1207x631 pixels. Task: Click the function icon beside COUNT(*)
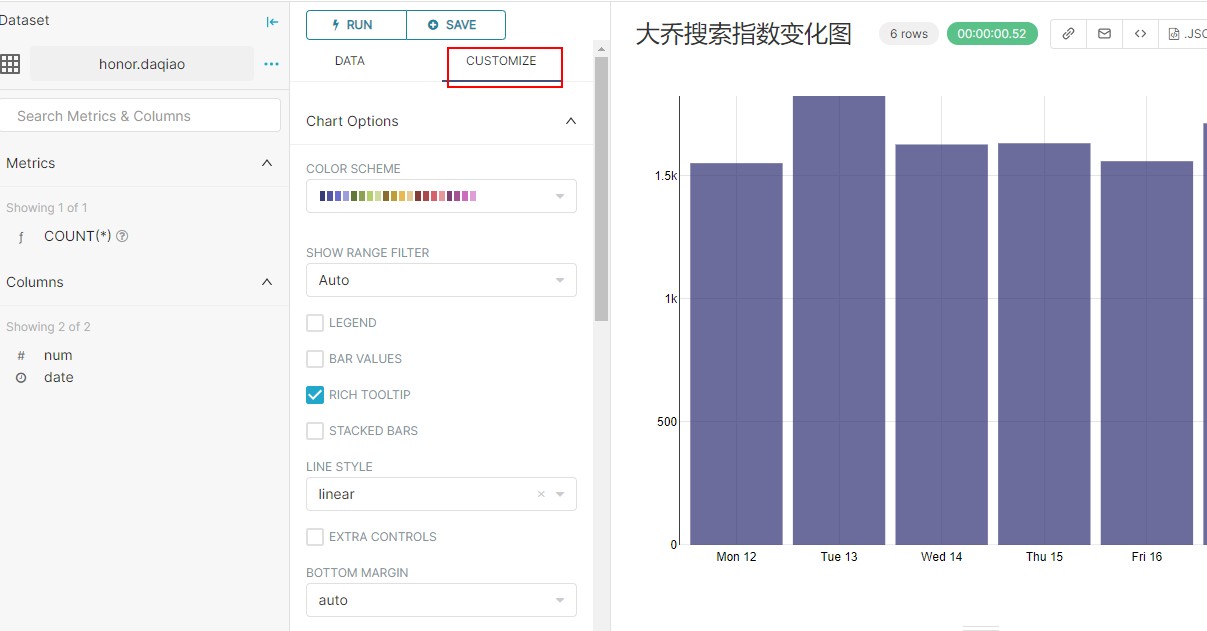click(21, 237)
